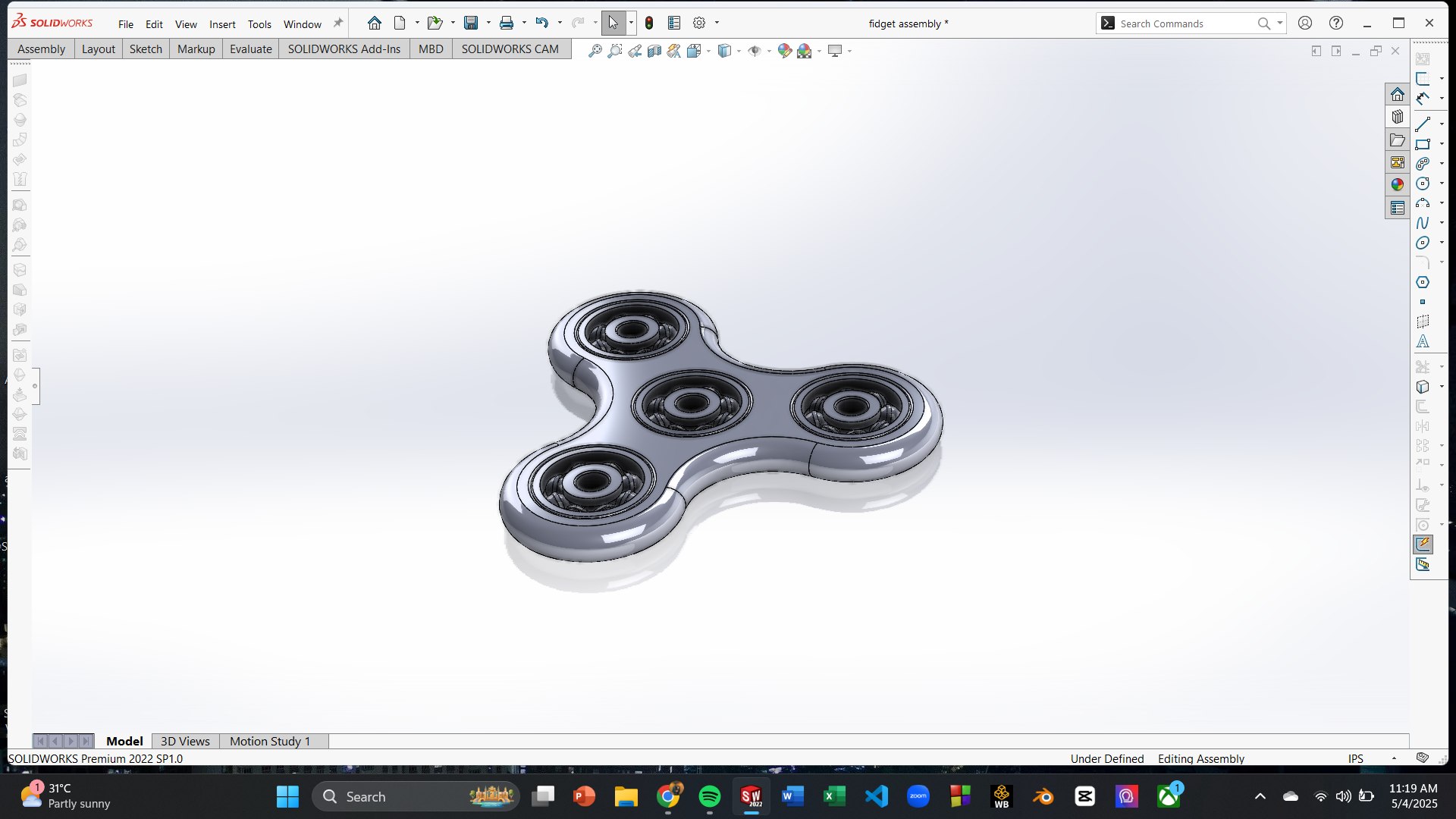
Task: Create a new document with New icon
Action: coord(400,24)
